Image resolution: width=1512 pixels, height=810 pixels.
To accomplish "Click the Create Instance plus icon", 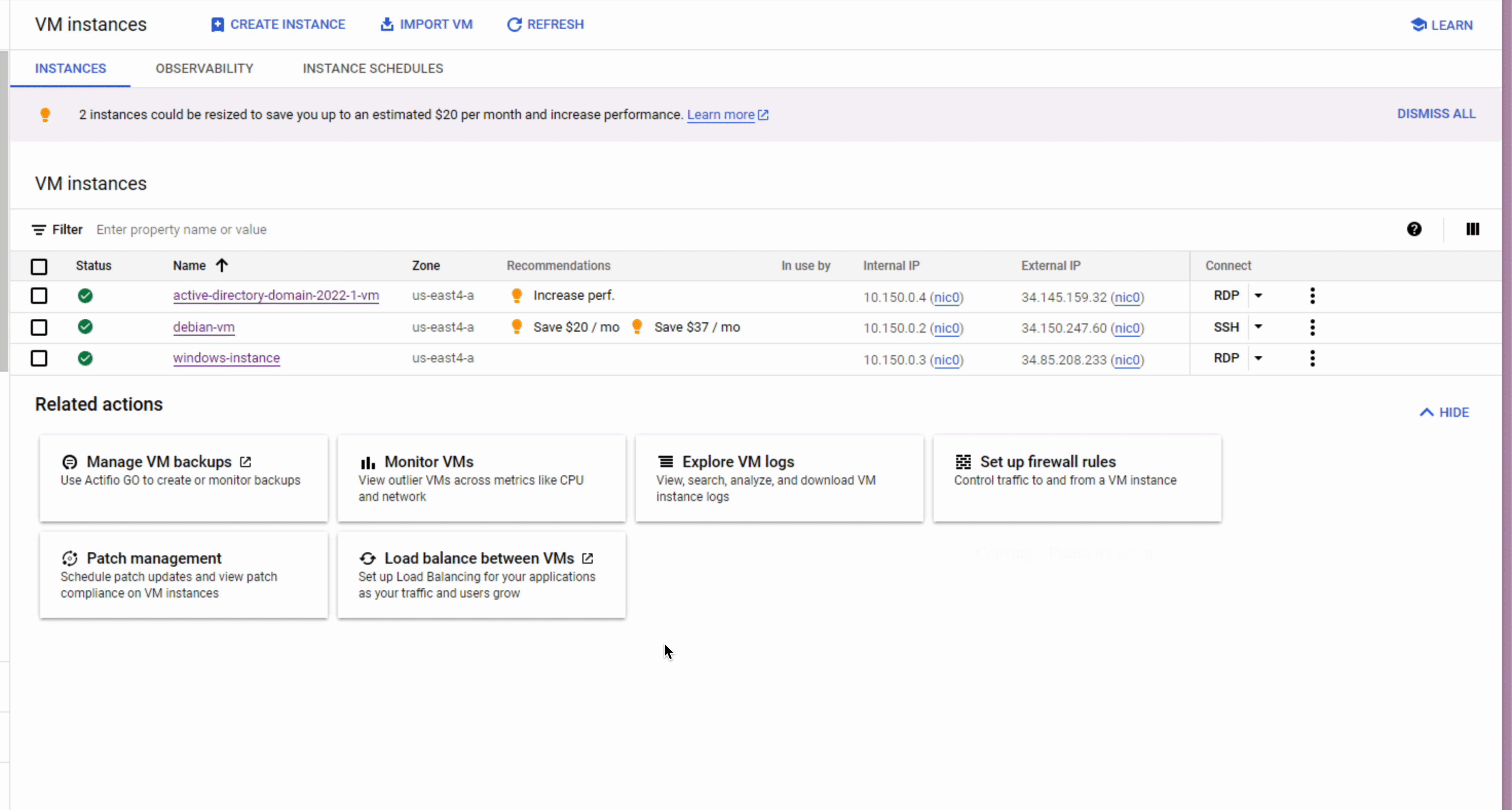I will tap(217, 25).
